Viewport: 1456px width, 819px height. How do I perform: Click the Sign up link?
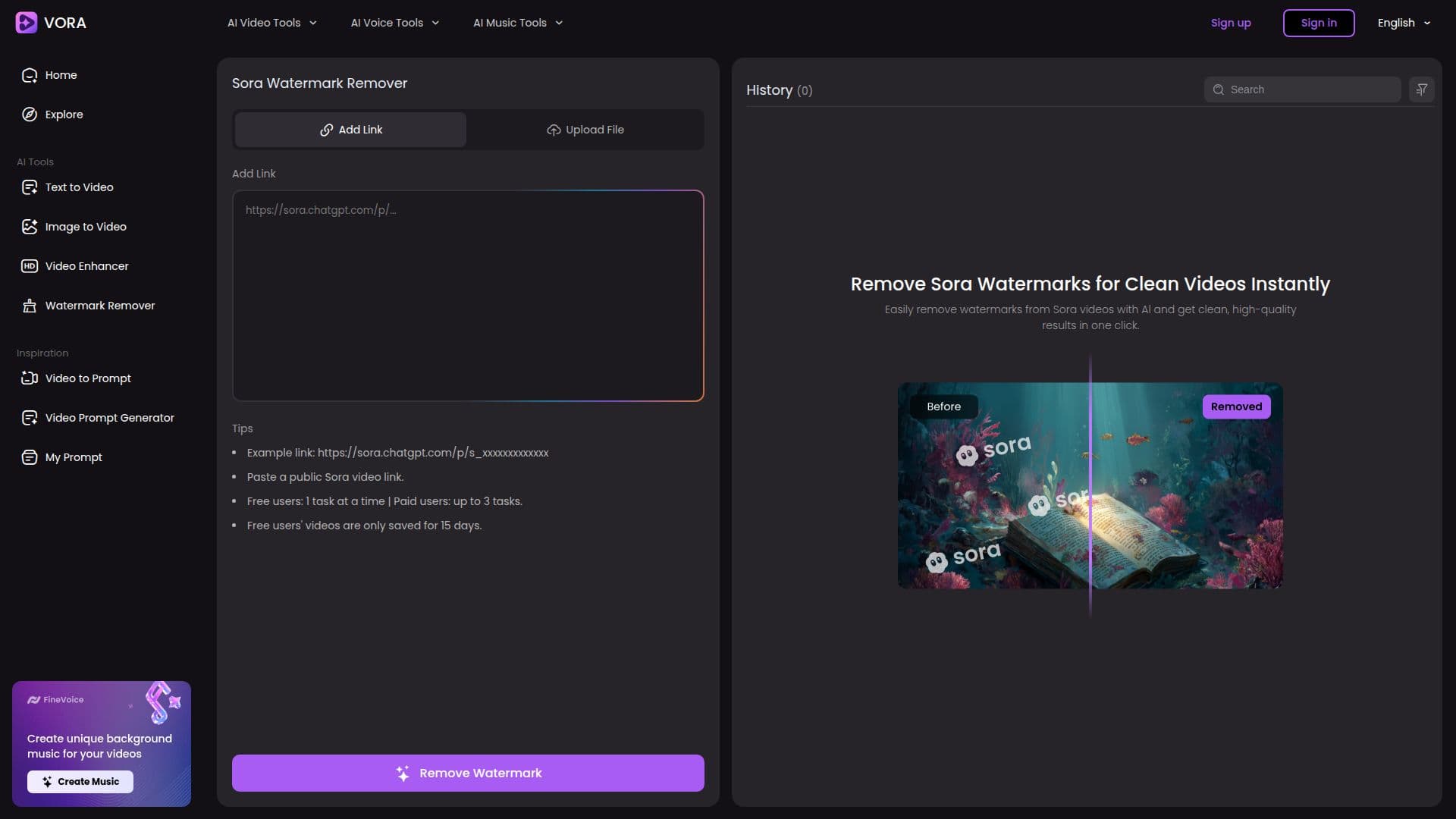click(1231, 23)
